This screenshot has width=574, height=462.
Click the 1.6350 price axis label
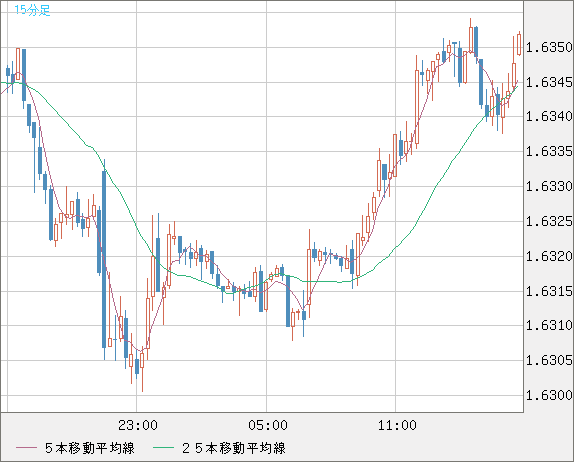click(x=549, y=47)
